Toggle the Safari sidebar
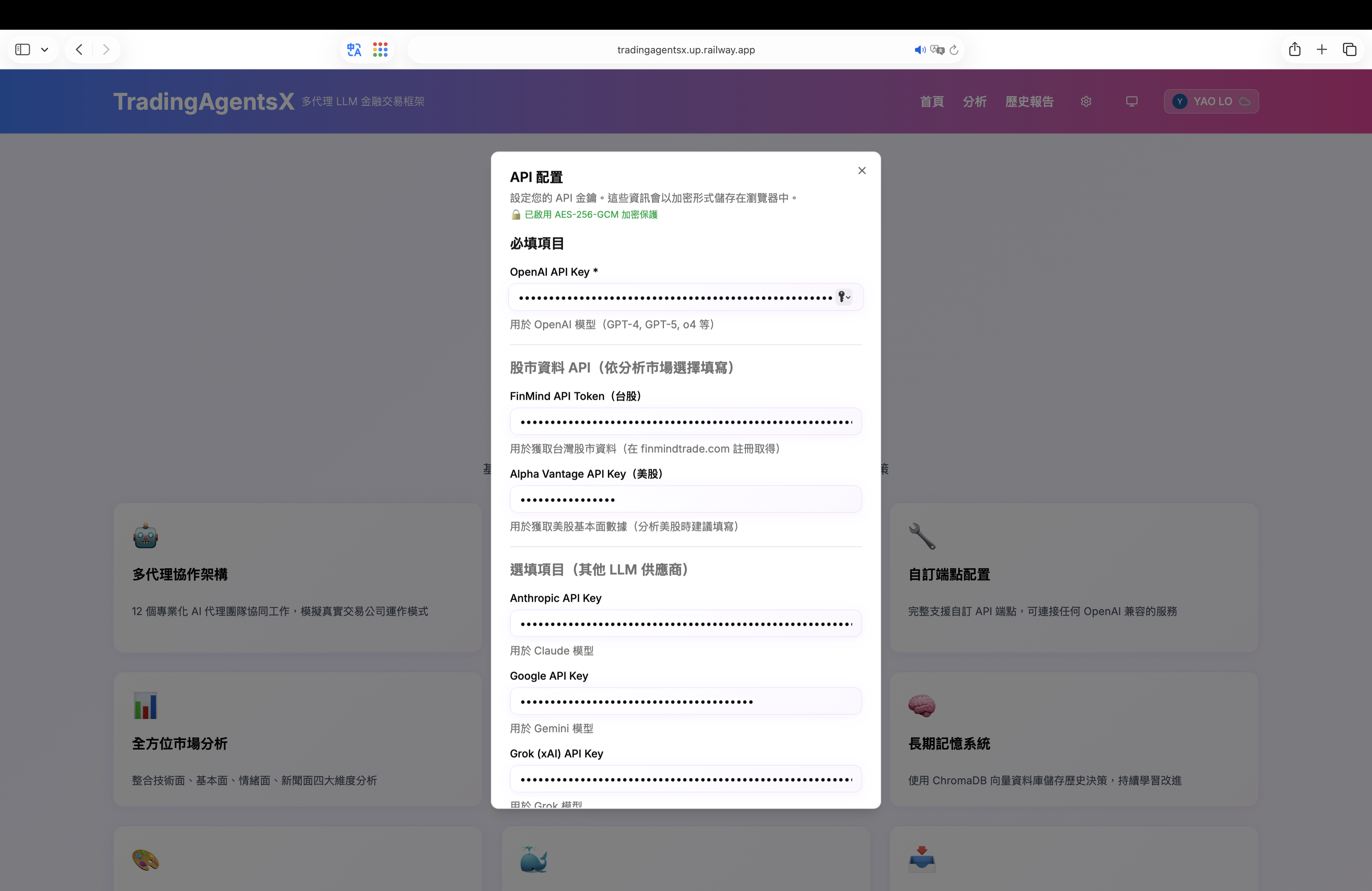 (x=22, y=50)
